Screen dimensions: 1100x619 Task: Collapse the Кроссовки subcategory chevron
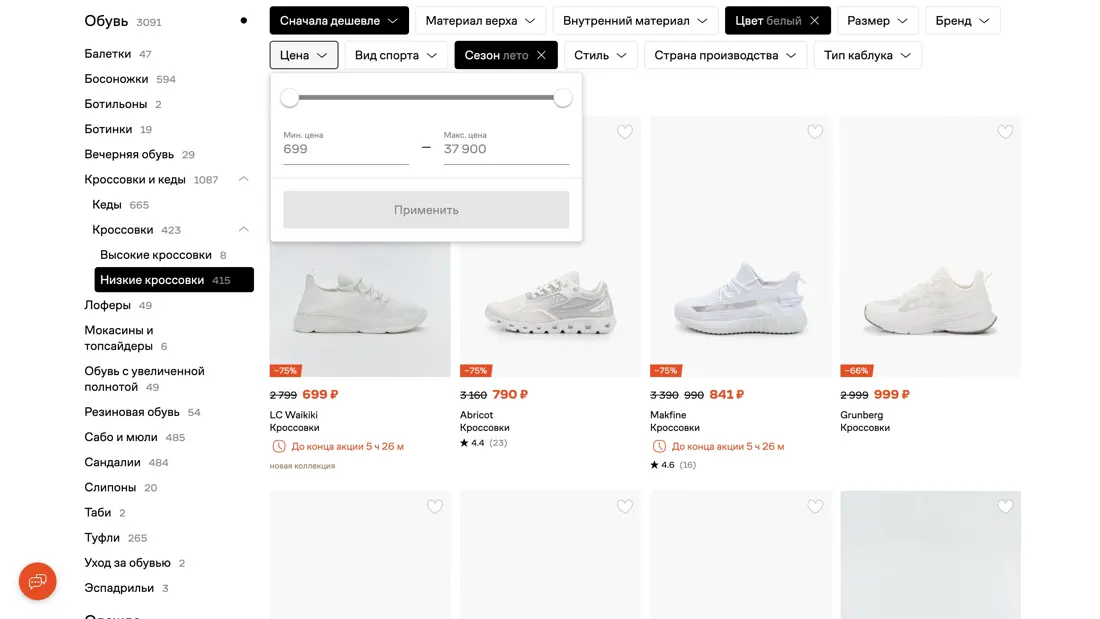coord(243,229)
